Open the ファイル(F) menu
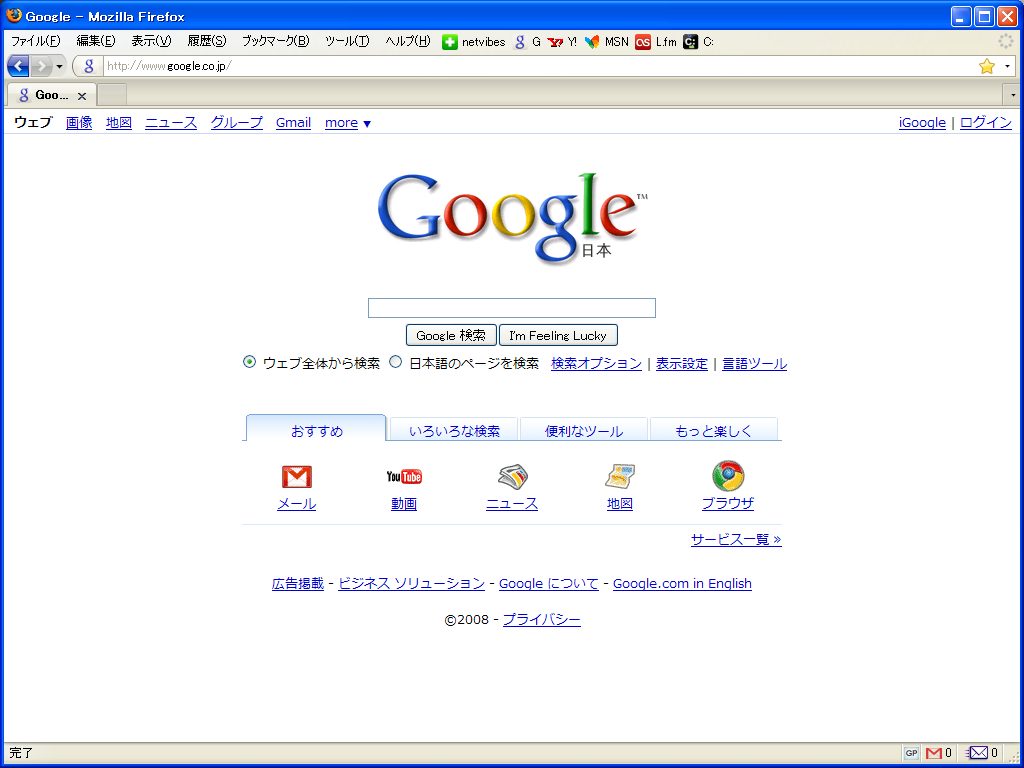1024x768 pixels. (x=35, y=41)
